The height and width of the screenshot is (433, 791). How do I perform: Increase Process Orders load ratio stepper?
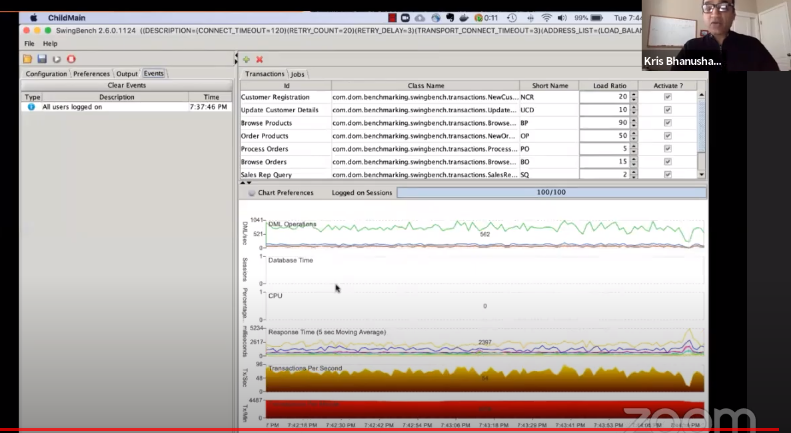(634, 146)
